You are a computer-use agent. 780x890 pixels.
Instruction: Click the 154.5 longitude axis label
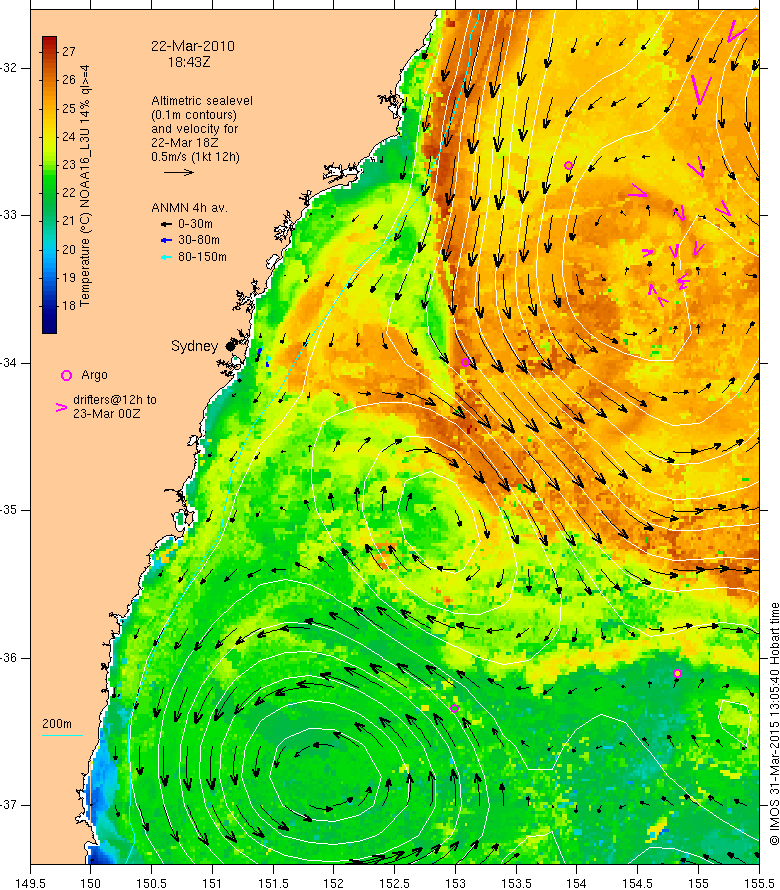(x=638, y=883)
